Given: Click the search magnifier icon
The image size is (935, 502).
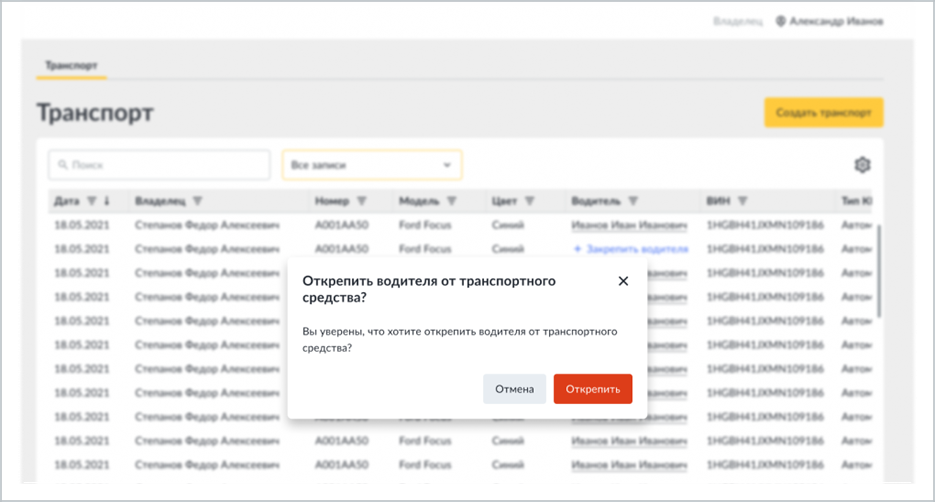Looking at the screenshot, I should pos(63,165).
